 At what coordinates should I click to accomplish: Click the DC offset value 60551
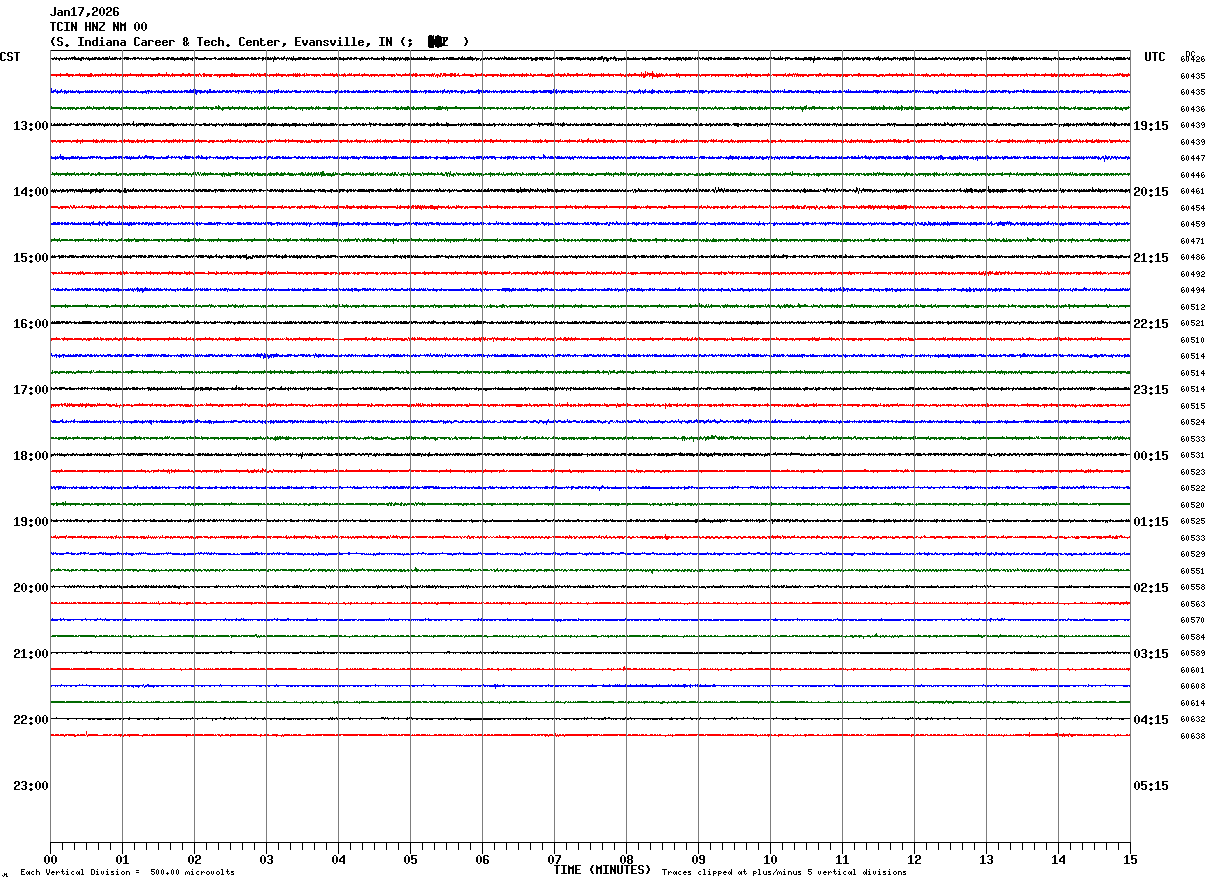[x=1192, y=571]
